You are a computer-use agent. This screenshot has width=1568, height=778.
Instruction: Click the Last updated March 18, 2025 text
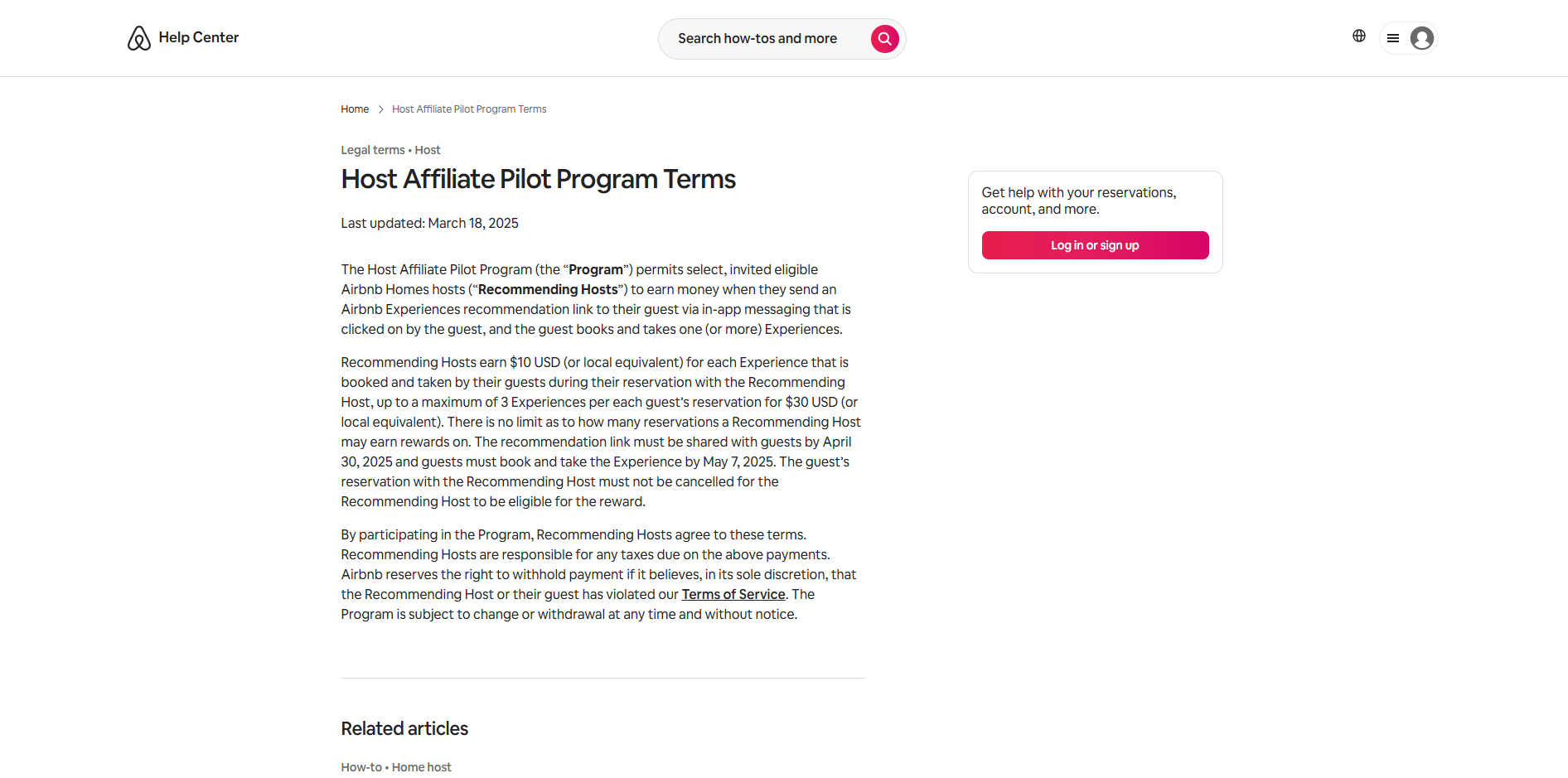tap(429, 223)
